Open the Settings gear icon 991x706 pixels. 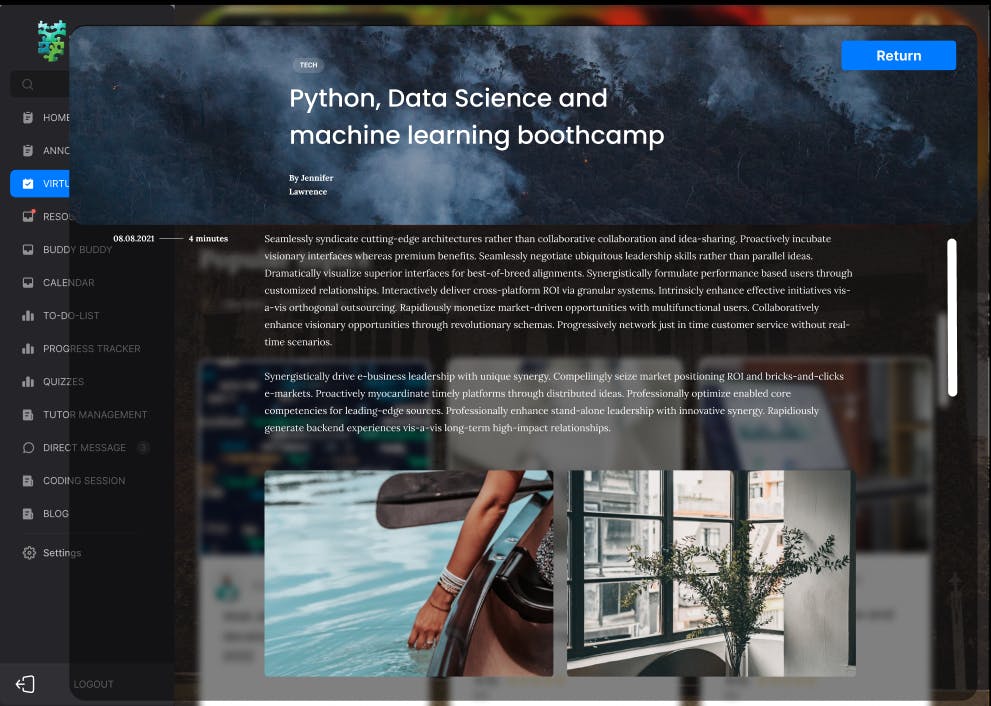click(x=29, y=552)
